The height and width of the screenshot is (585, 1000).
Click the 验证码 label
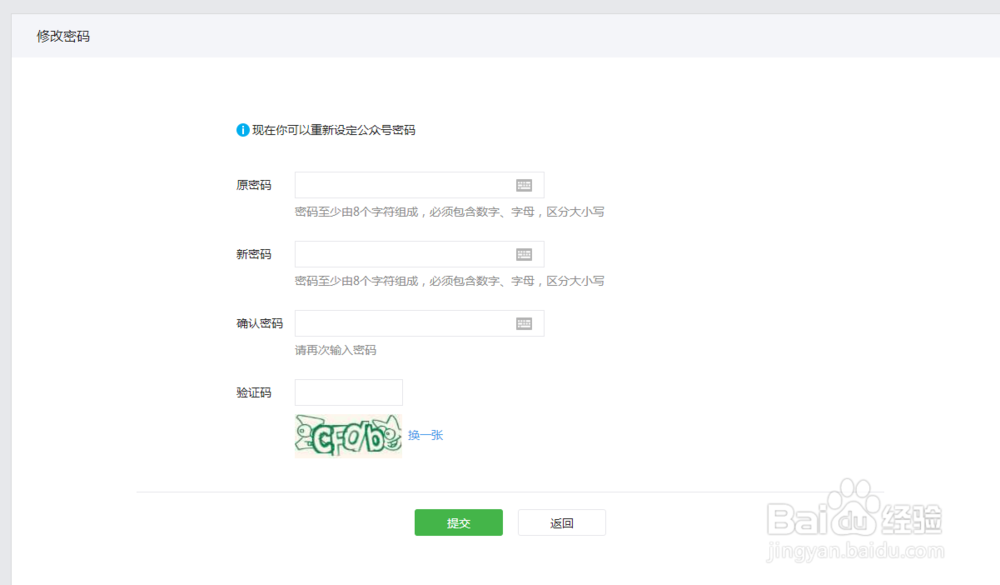coord(253,392)
